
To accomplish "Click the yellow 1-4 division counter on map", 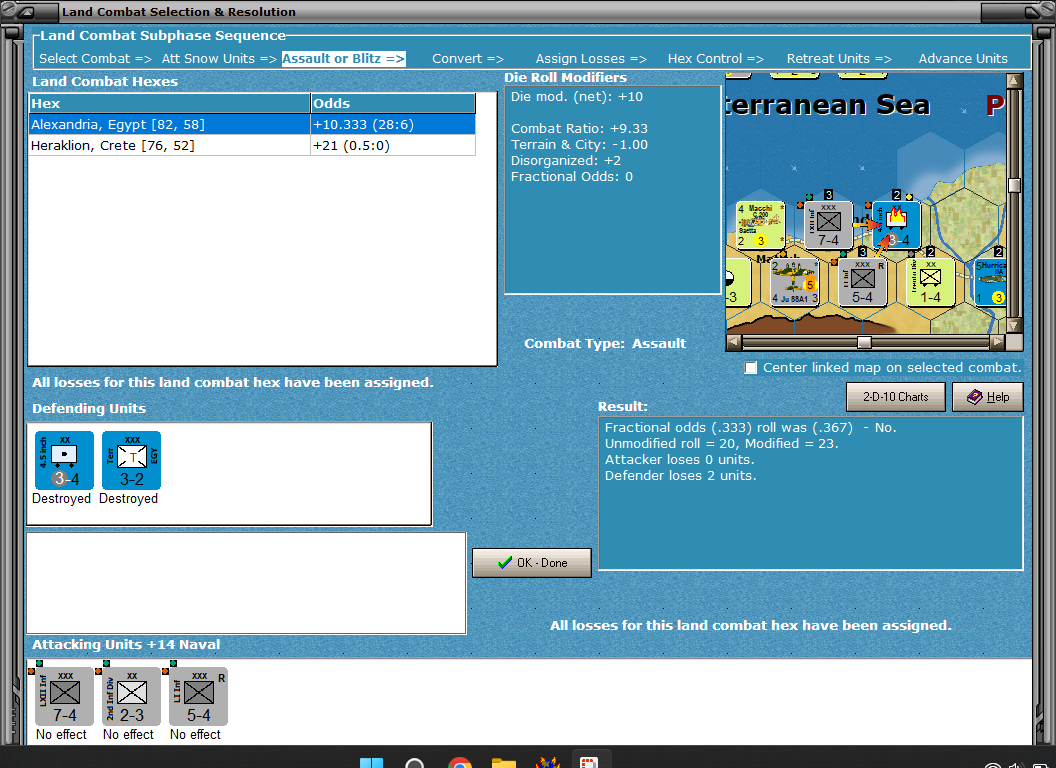I will pos(931,282).
